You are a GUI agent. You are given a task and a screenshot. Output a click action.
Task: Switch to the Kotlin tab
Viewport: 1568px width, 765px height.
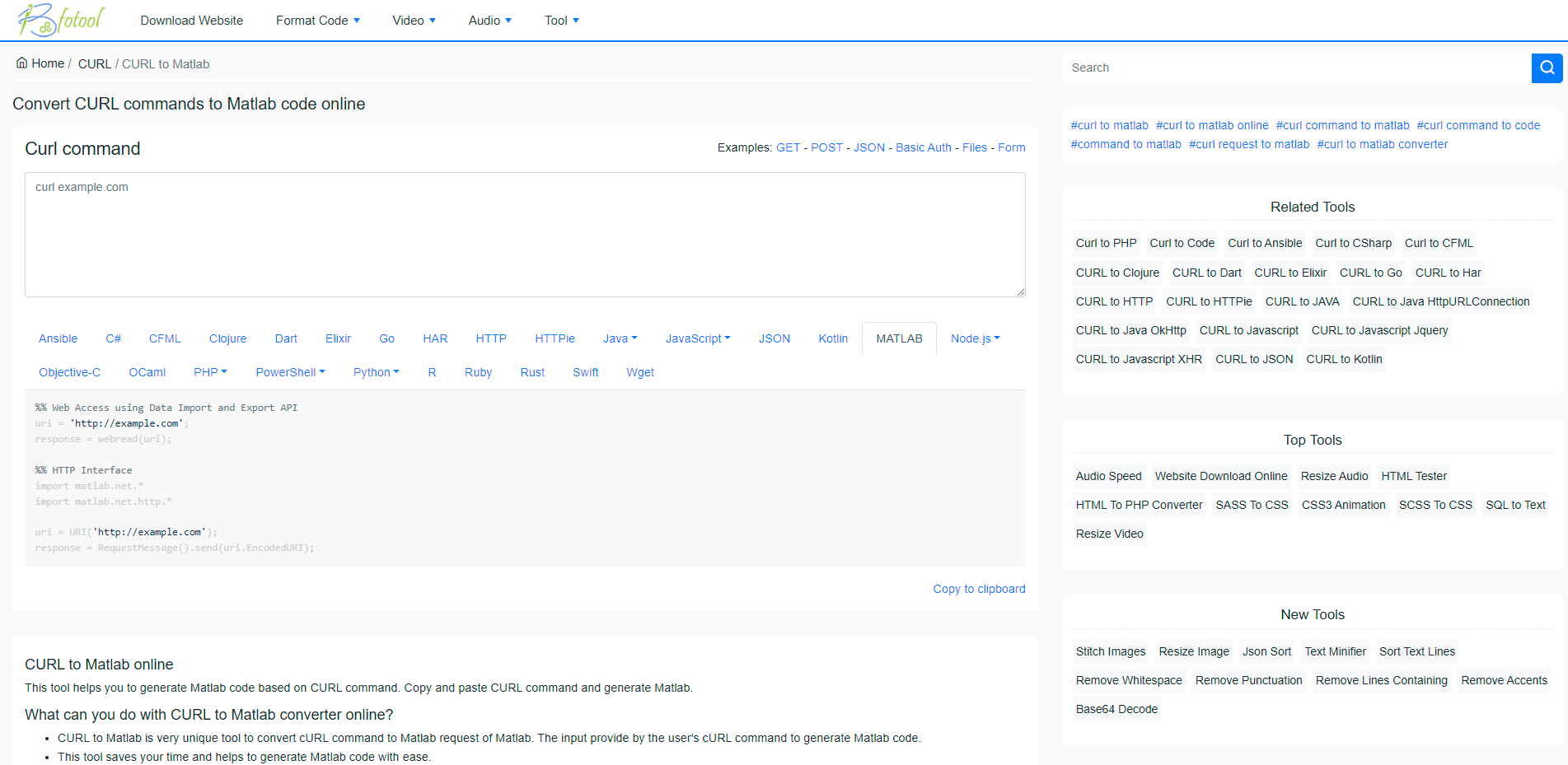point(833,338)
